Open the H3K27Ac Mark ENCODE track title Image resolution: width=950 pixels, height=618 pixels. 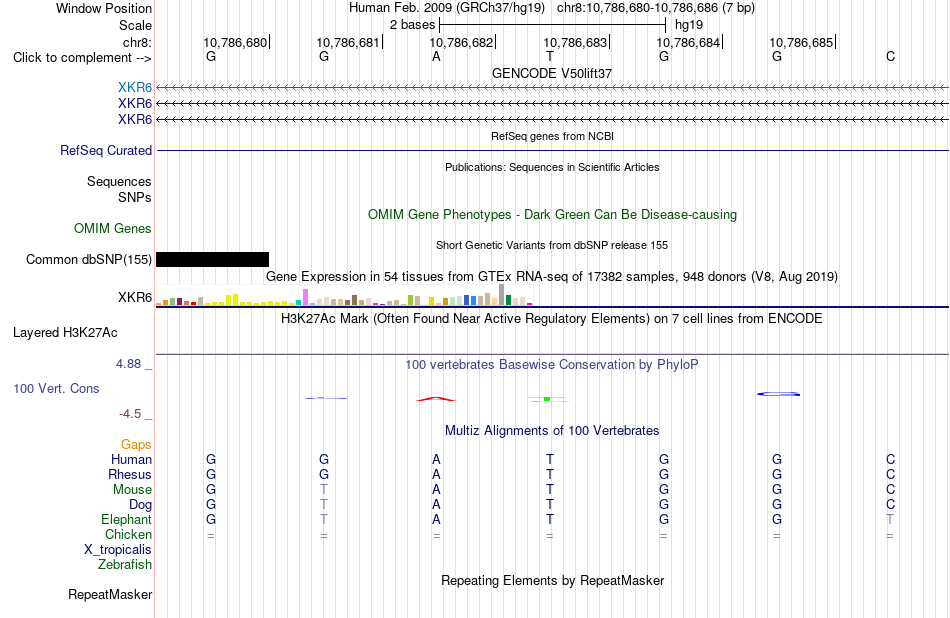552,319
